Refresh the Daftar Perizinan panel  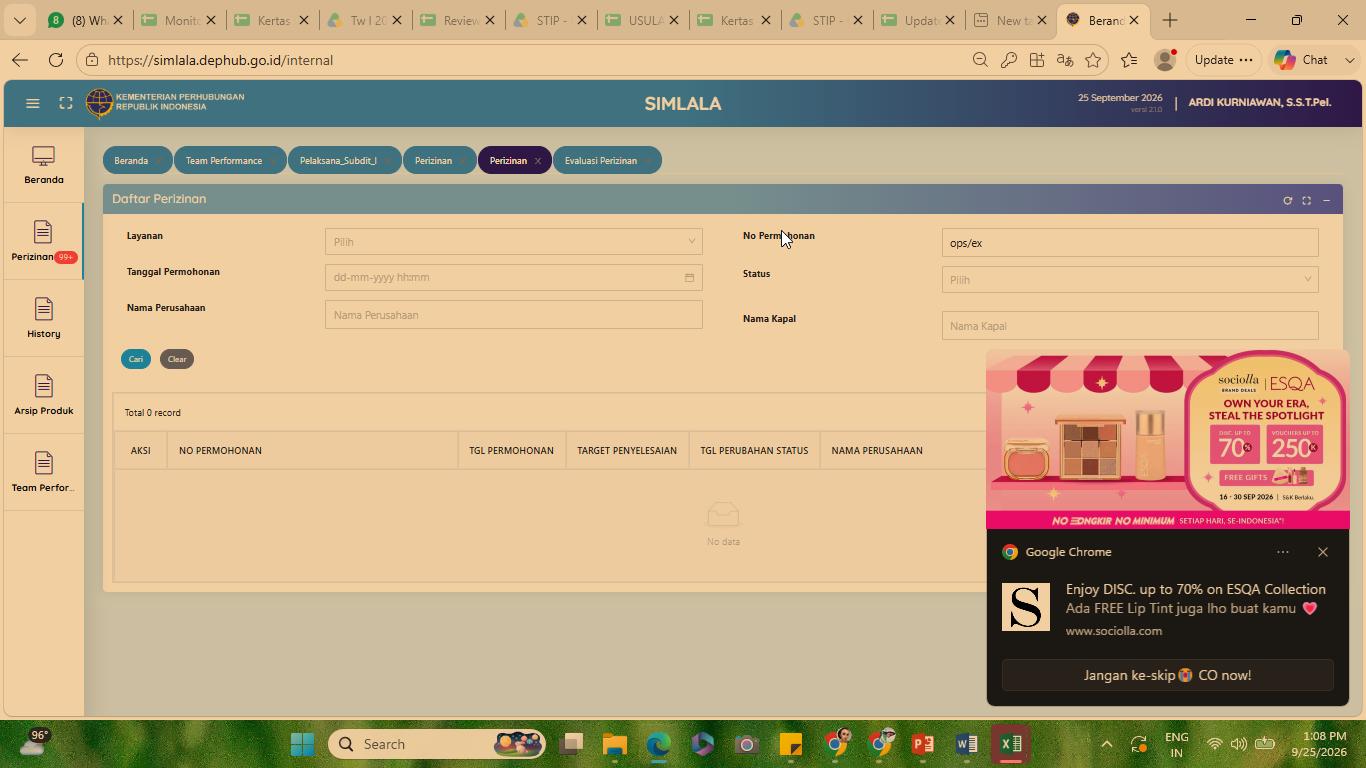pyautogui.click(x=1288, y=200)
